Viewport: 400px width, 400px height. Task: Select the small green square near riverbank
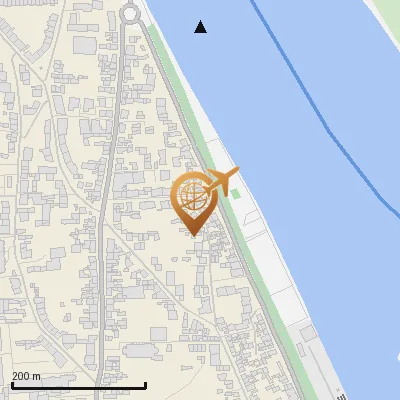coord(236,194)
